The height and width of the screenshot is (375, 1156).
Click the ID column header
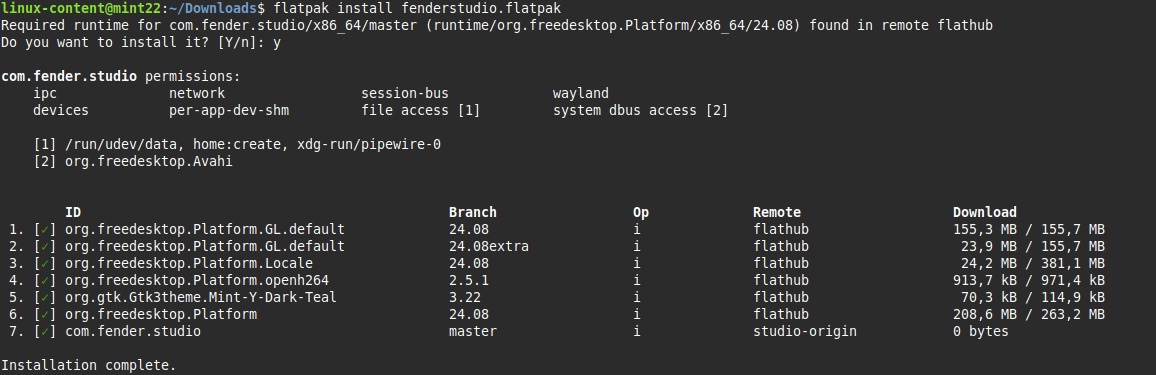coord(73,212)
